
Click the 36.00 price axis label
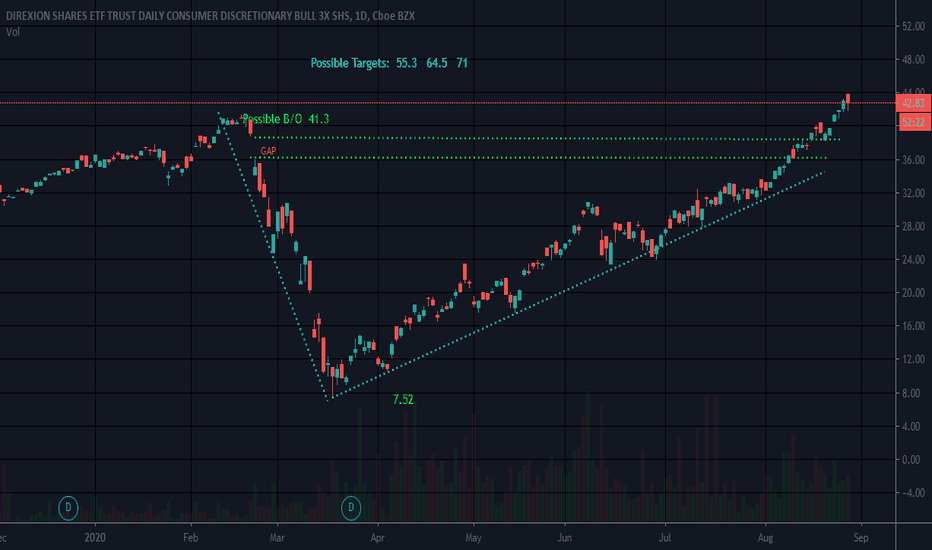pos(913,160)
